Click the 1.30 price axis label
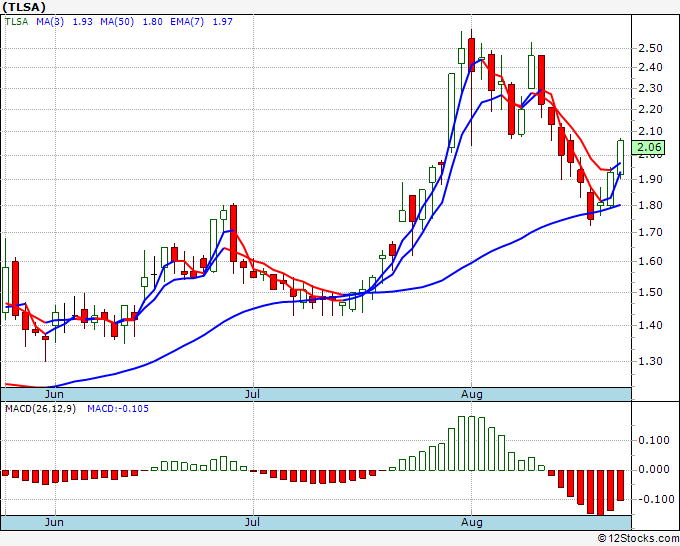The image size is (680, 546). point(651,361)
